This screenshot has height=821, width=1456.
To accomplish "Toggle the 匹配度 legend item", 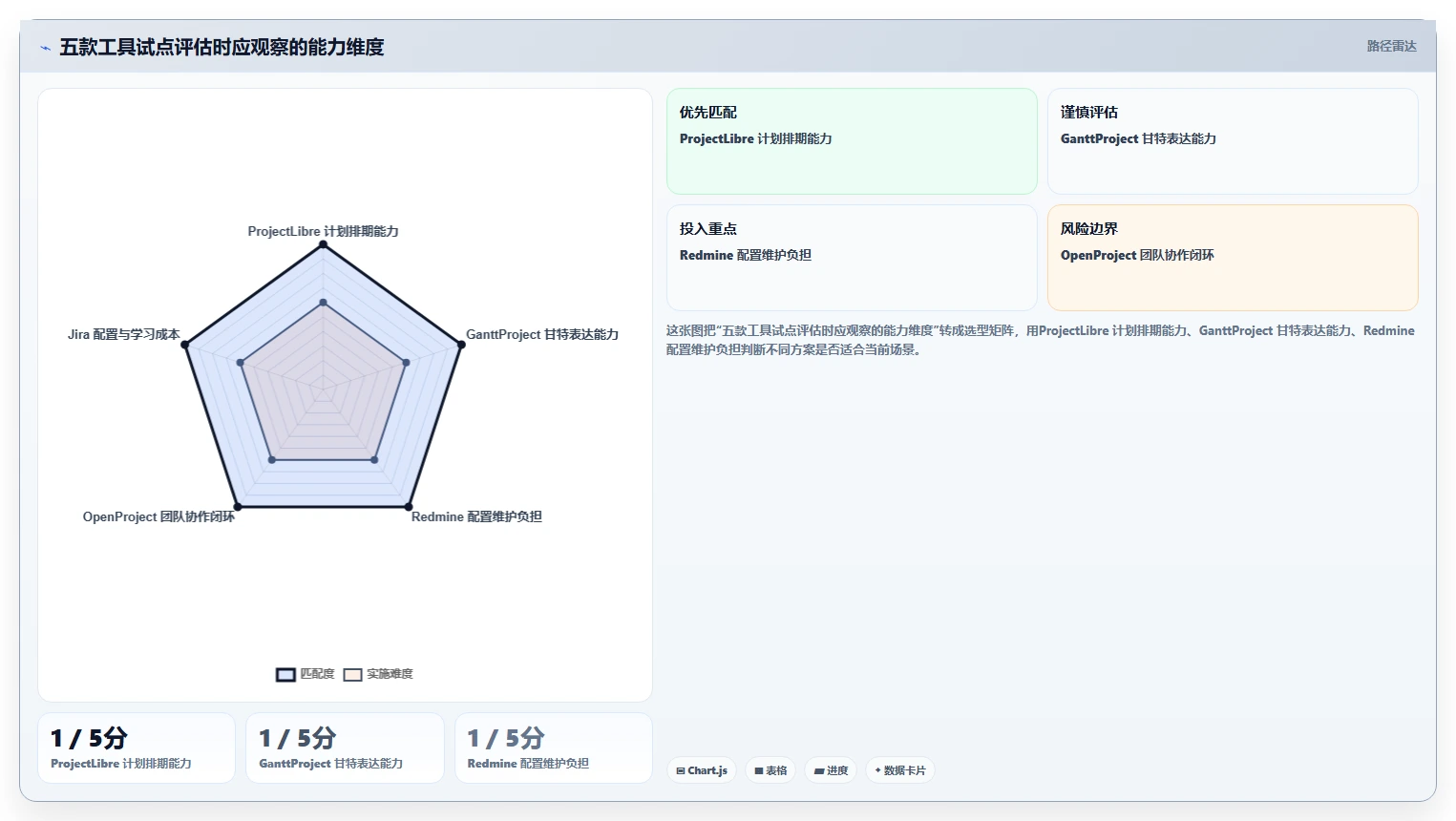I will (x=306, y=674).
